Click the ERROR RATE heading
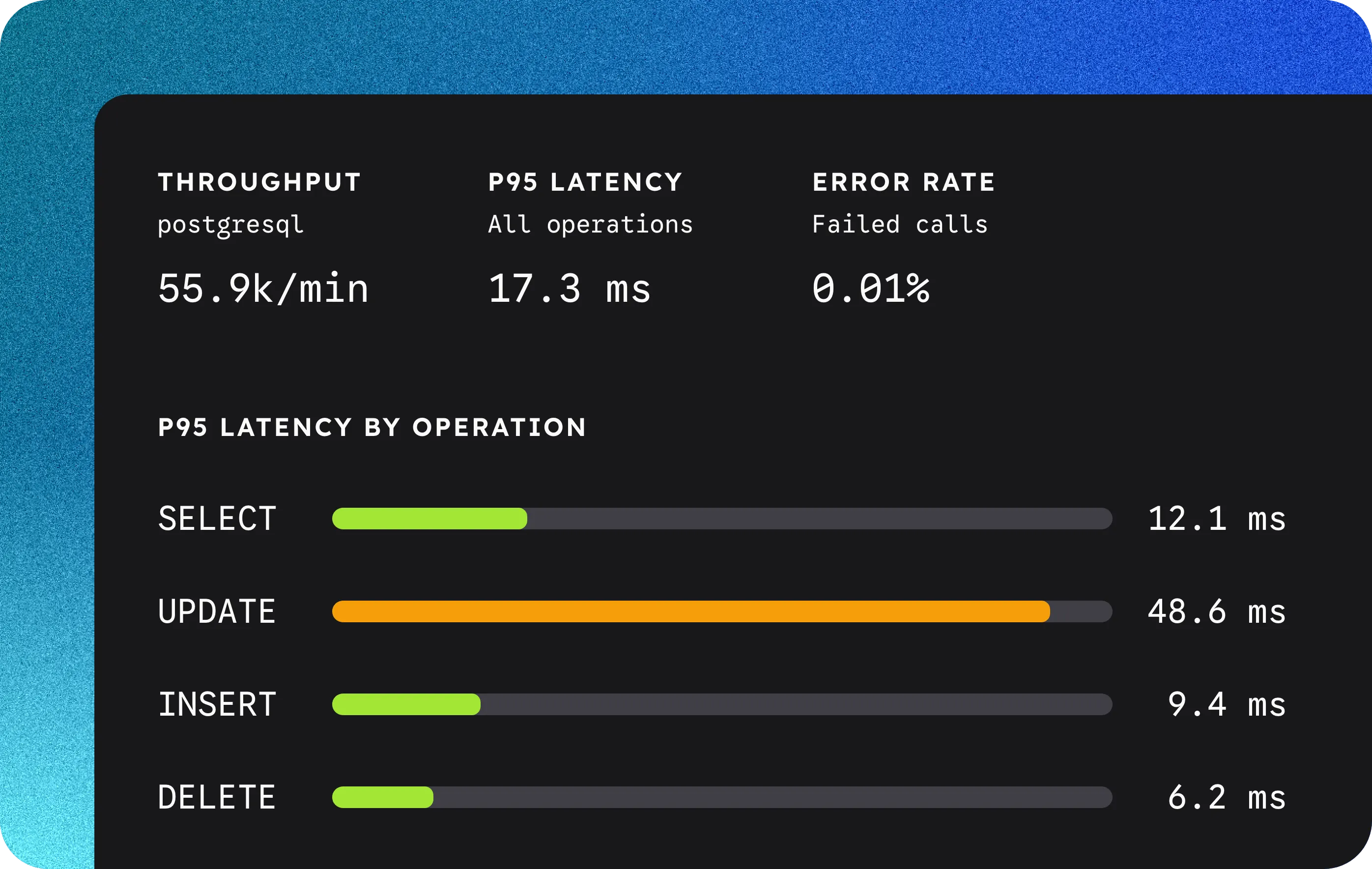Screen dimensions: 1372x869 click(x=904, y=182)
